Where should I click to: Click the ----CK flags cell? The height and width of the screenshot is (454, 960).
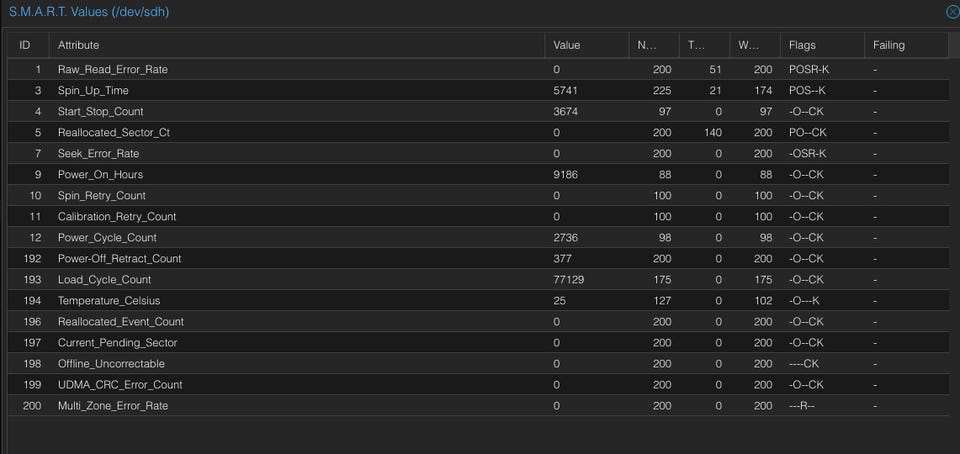804,363
